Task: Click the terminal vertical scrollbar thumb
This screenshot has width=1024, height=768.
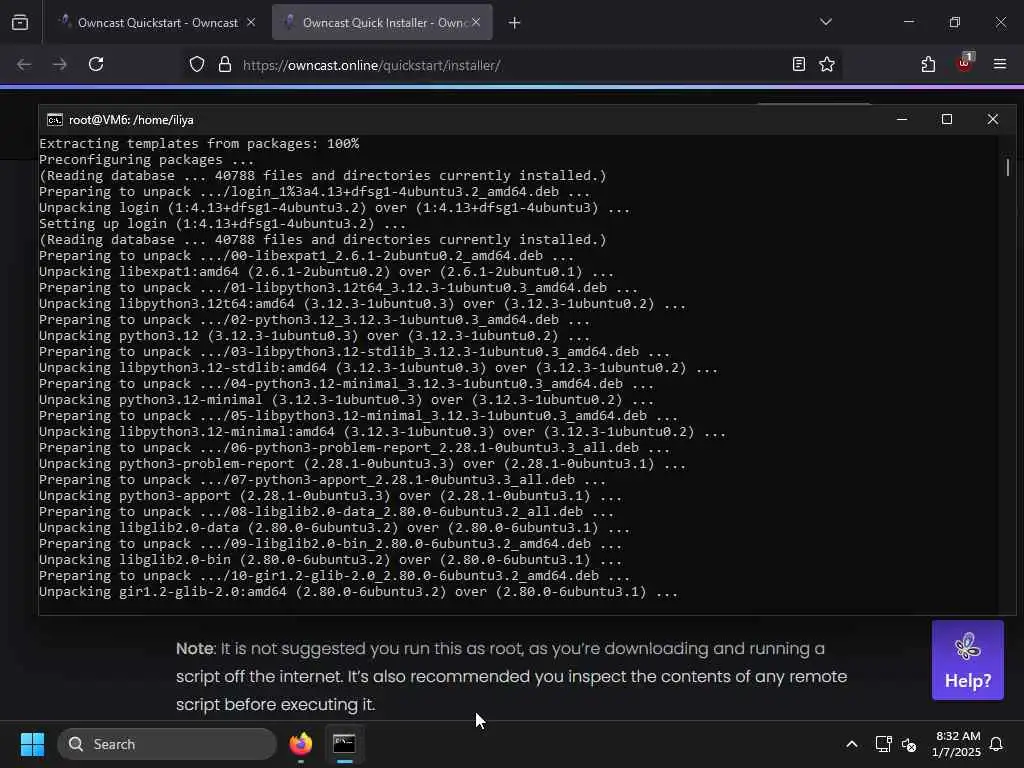Action: pos(1008,168)
